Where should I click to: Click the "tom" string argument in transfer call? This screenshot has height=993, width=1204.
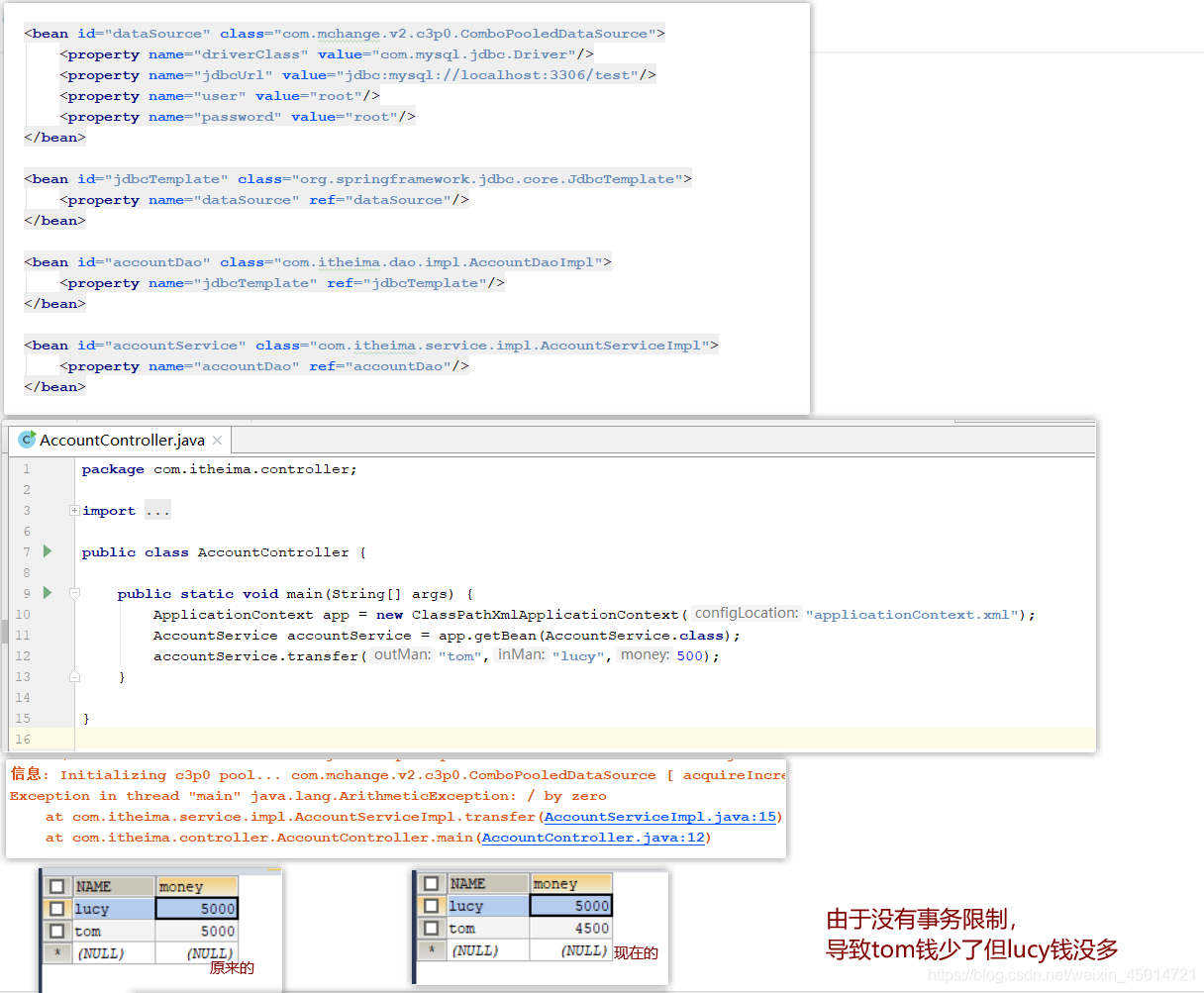point(460,655)
